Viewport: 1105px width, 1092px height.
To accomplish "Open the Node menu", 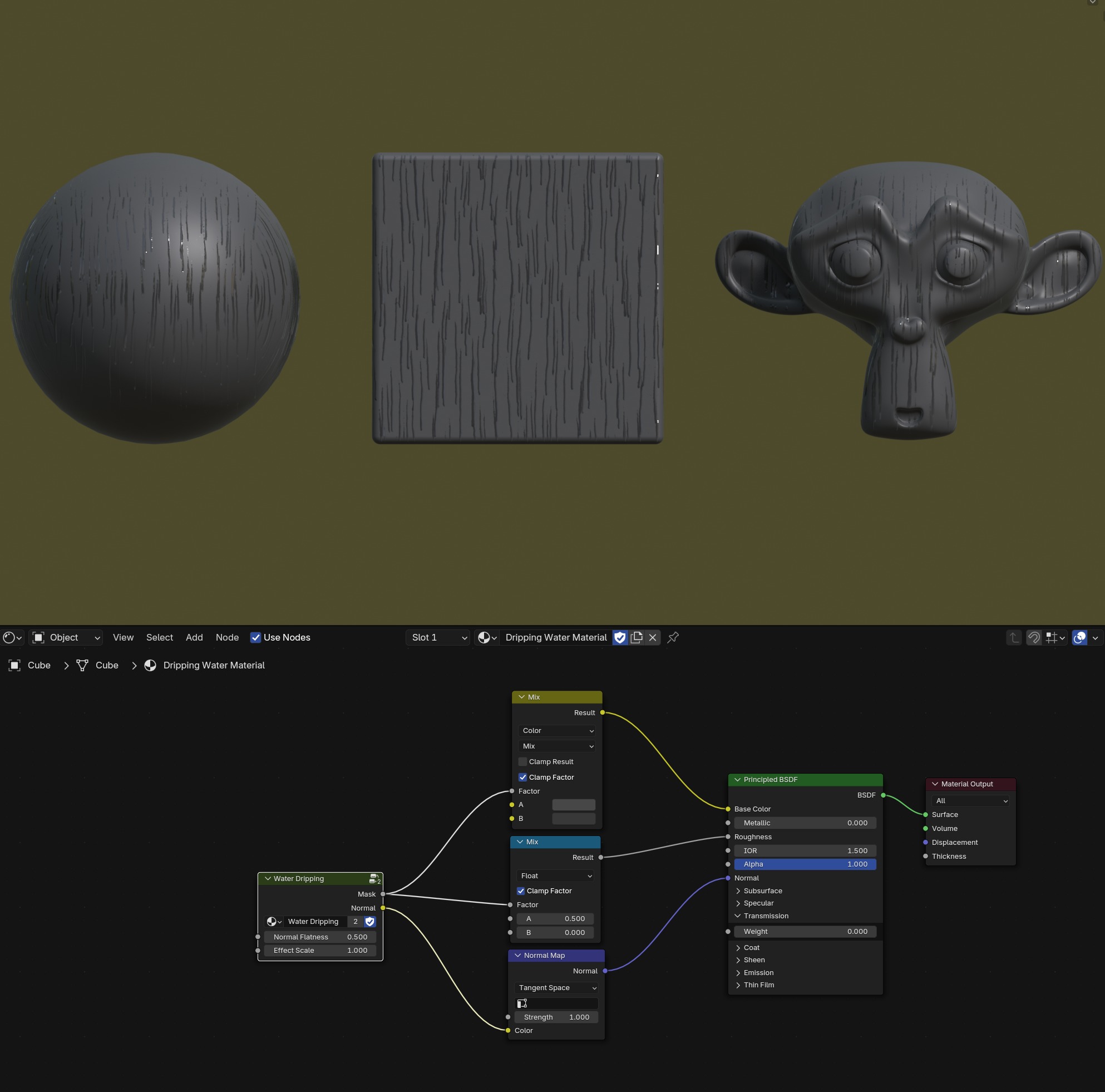I will 227,637.
